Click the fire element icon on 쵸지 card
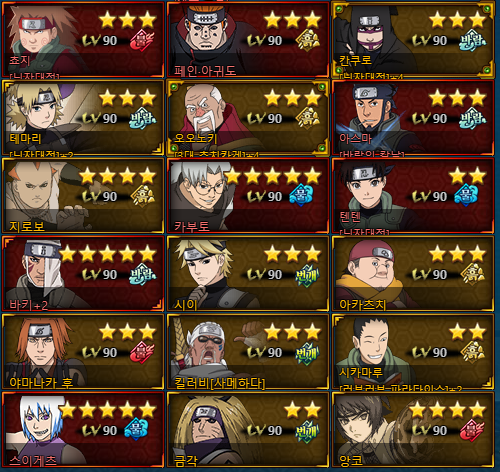The image size is (500, 472). click(142, 40)
